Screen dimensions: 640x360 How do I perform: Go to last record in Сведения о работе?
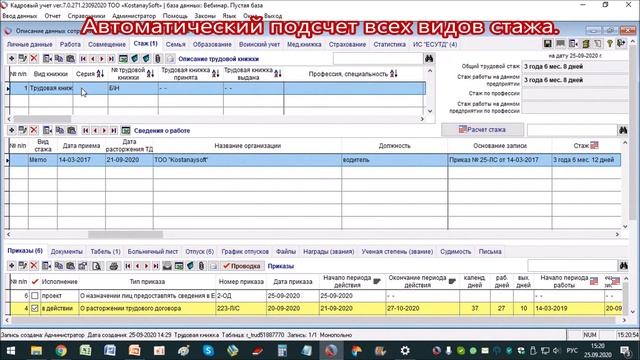pyautogui.click(x=114, y=131)
